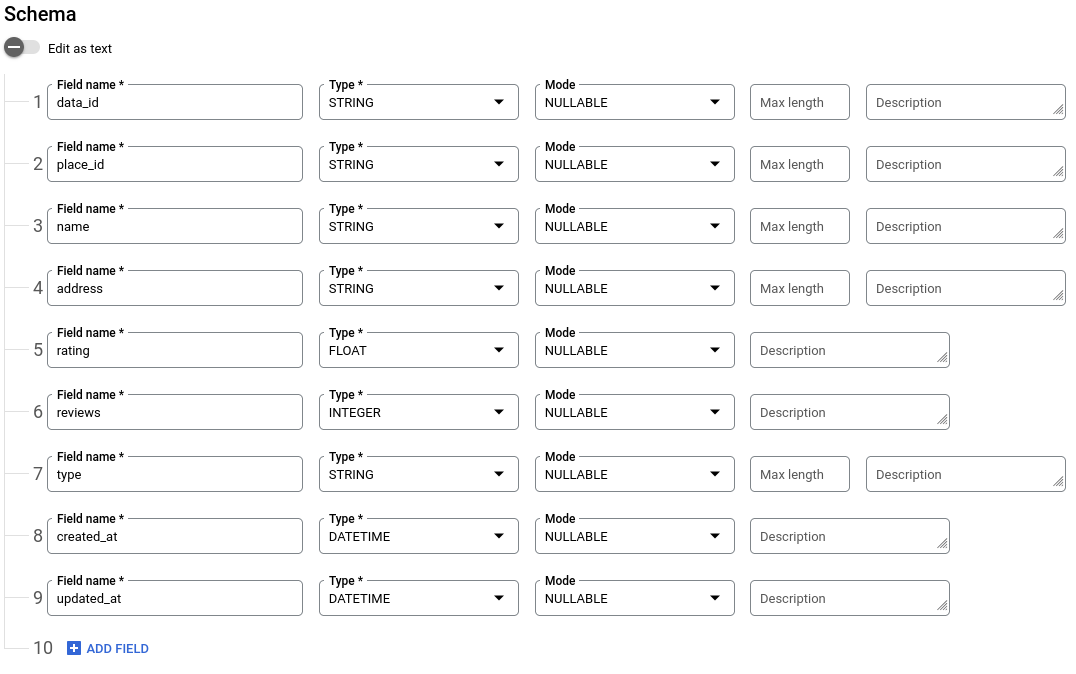This screenshot has height=674, width=1076.
Task: Click Max length input for type row
Action: 799,475
